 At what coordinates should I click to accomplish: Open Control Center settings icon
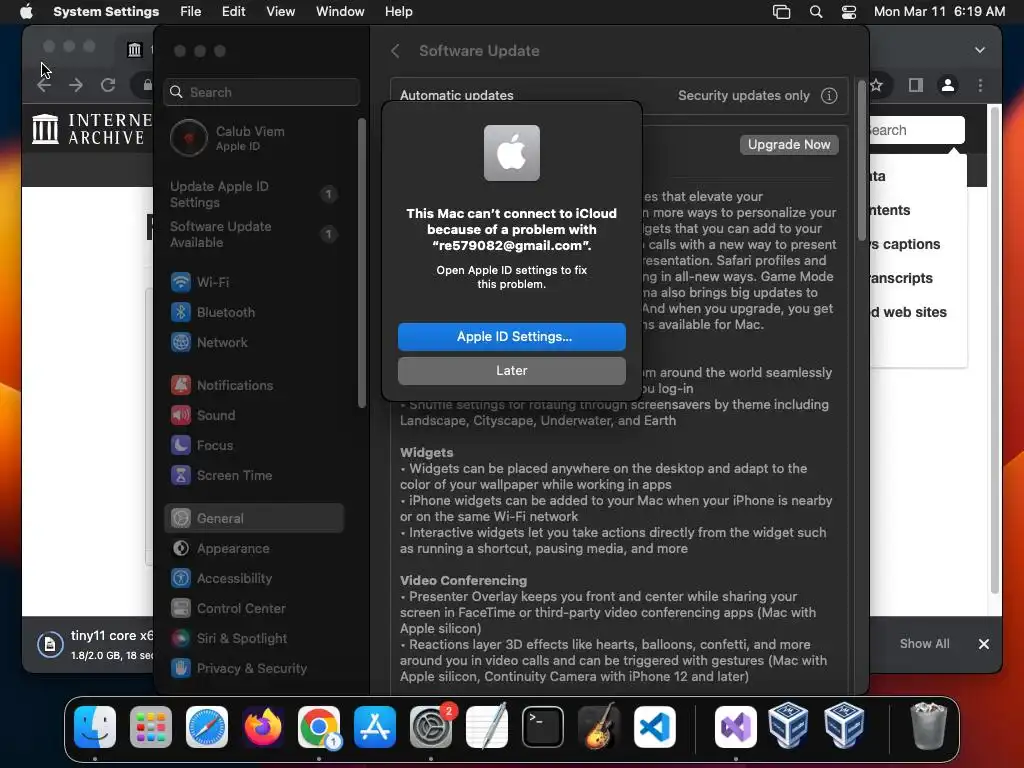[181, 609]
